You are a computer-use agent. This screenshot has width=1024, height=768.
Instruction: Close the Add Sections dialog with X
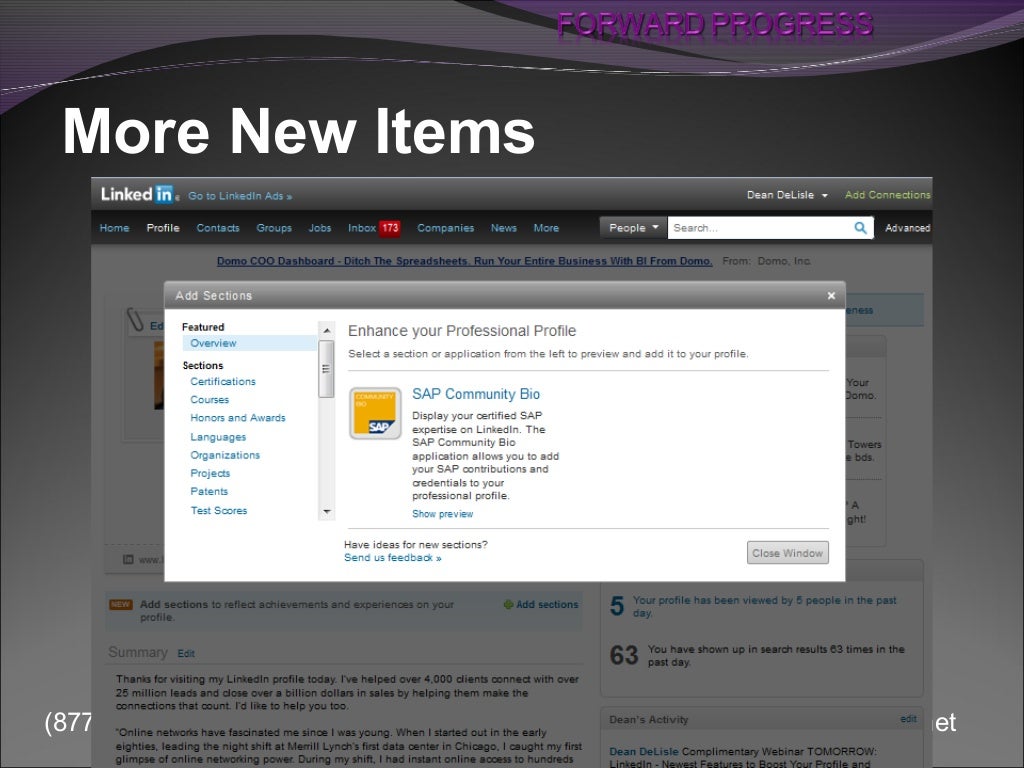[x=831, y=296]
